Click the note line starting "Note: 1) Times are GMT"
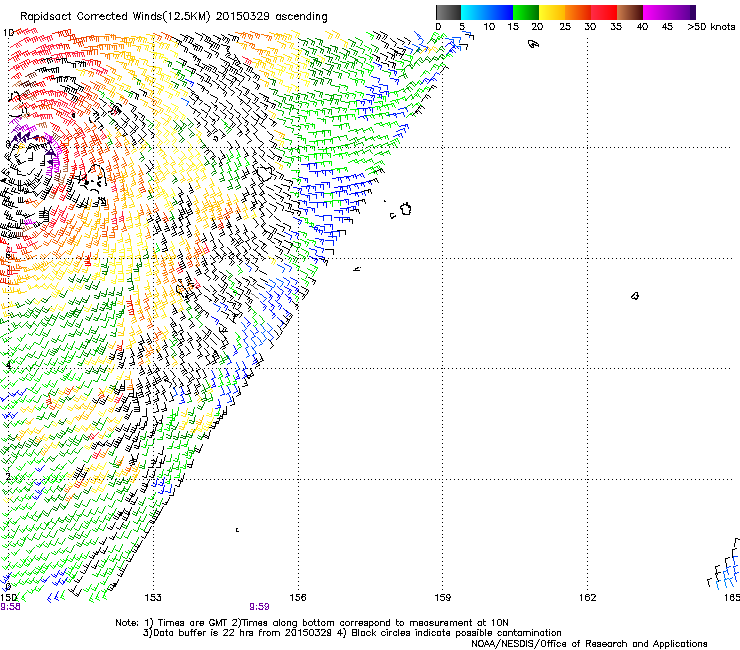 click(312, 623)
